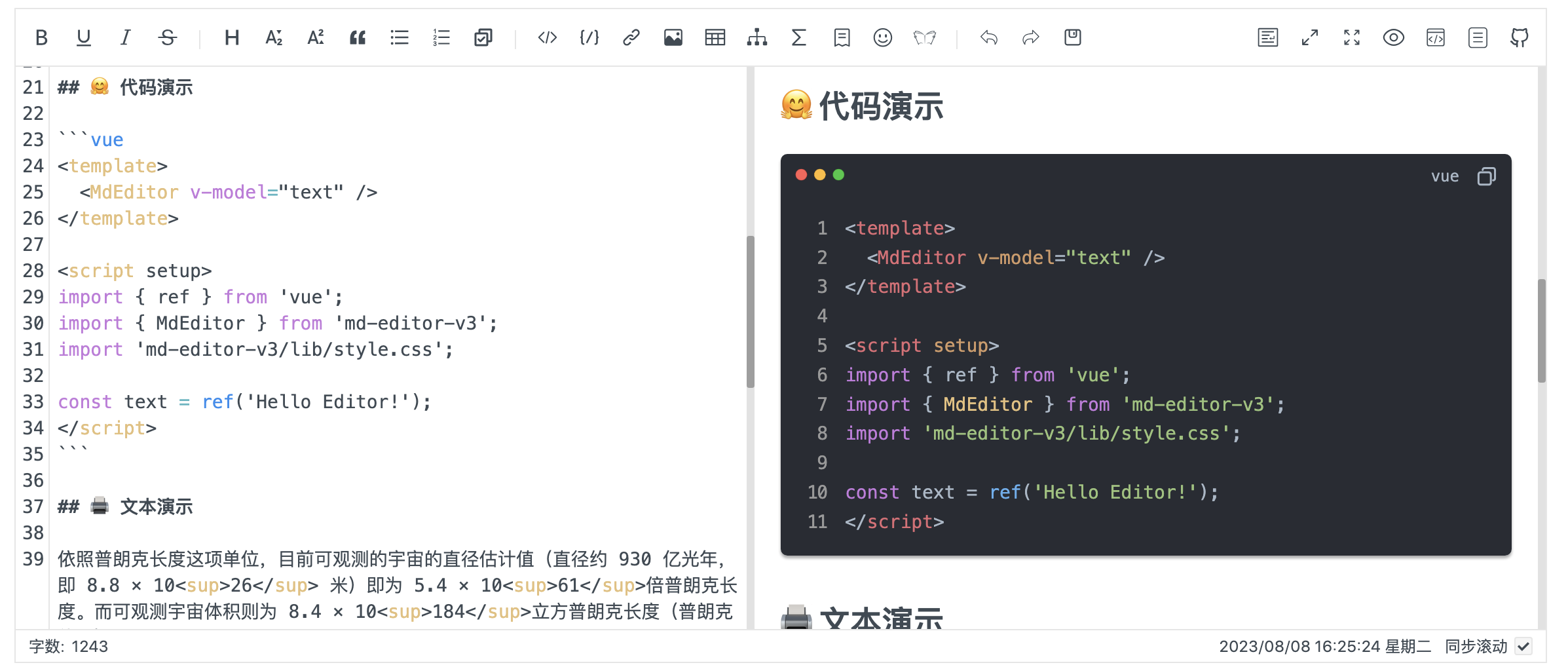Click the 字数: 1243 status text

69,647
